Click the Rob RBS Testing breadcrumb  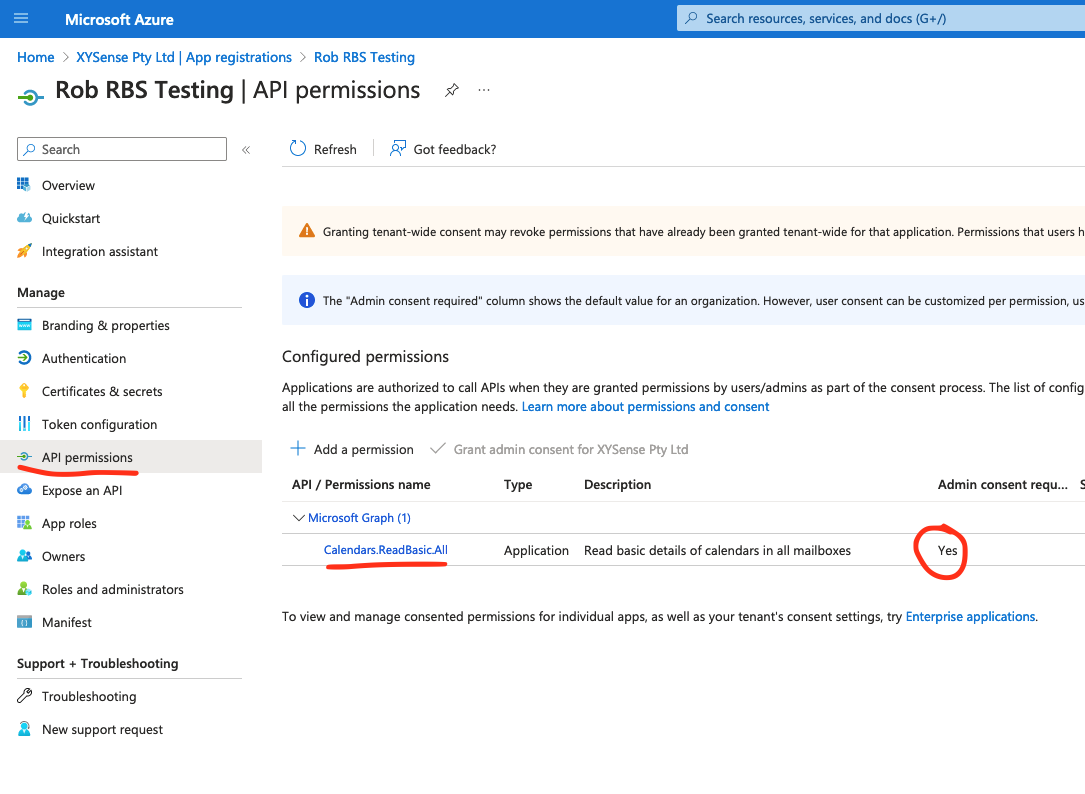[365, 57]
